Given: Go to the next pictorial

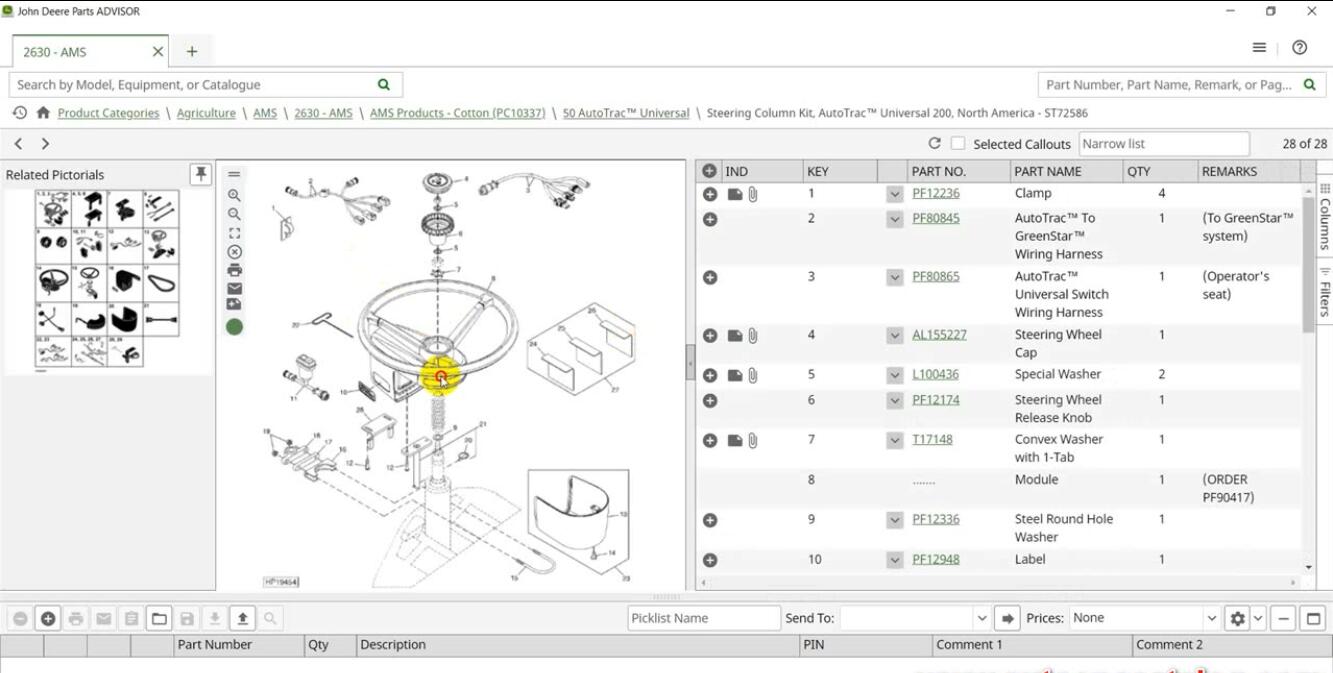Looking at the screenshot, I should point(45,144).
